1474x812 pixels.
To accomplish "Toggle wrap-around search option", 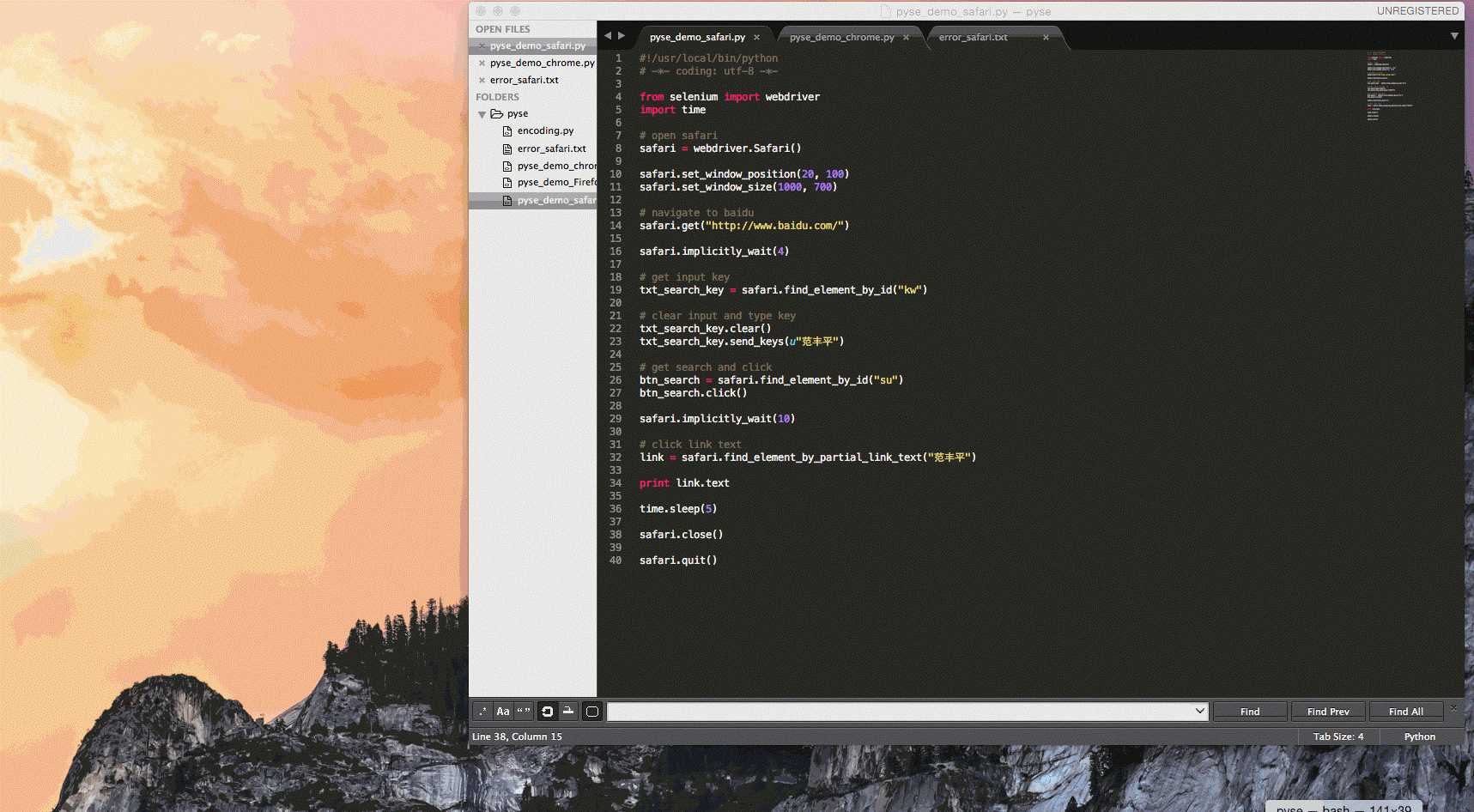I will (547, 712).
